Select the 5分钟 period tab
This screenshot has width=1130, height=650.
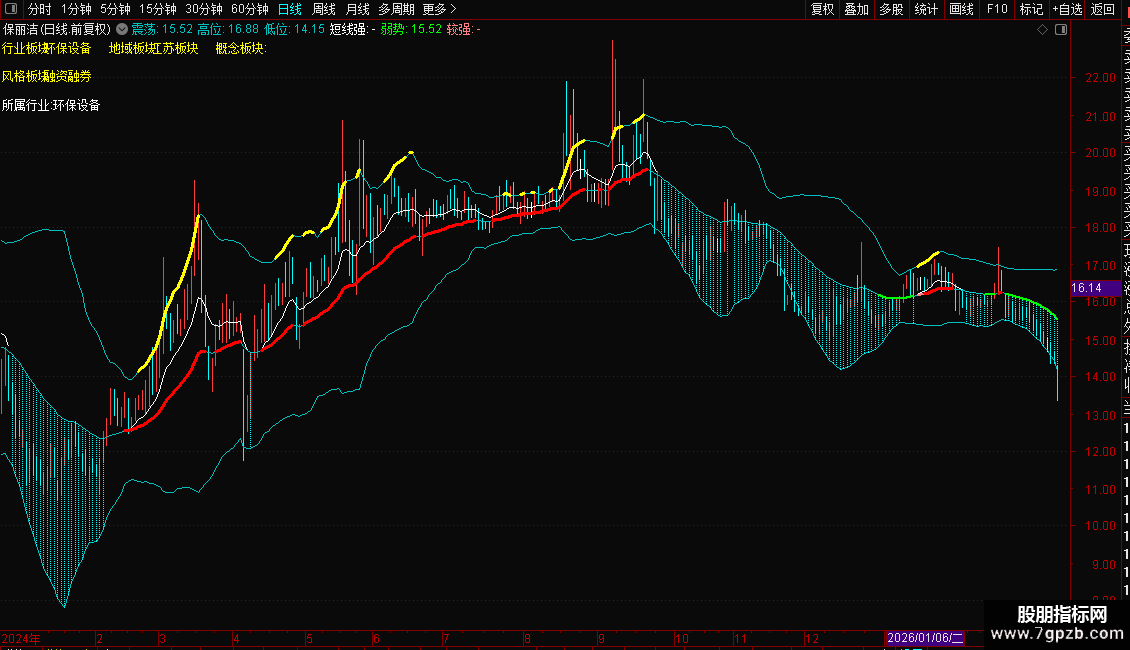(115, 9)
